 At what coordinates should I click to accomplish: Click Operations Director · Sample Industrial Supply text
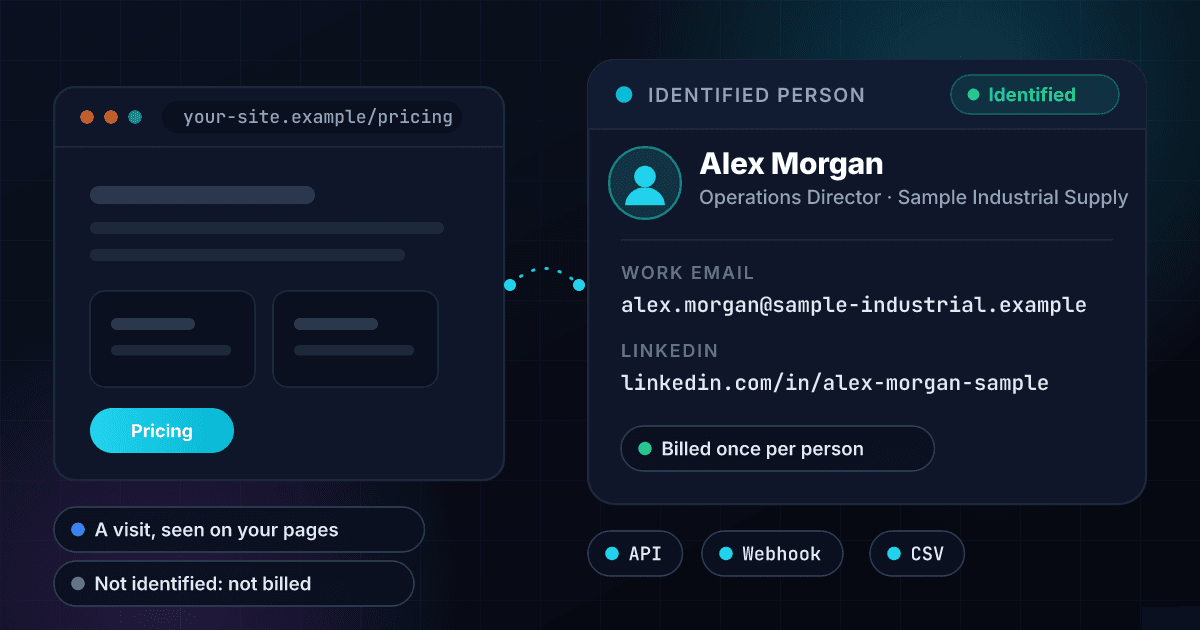(913, 198)
